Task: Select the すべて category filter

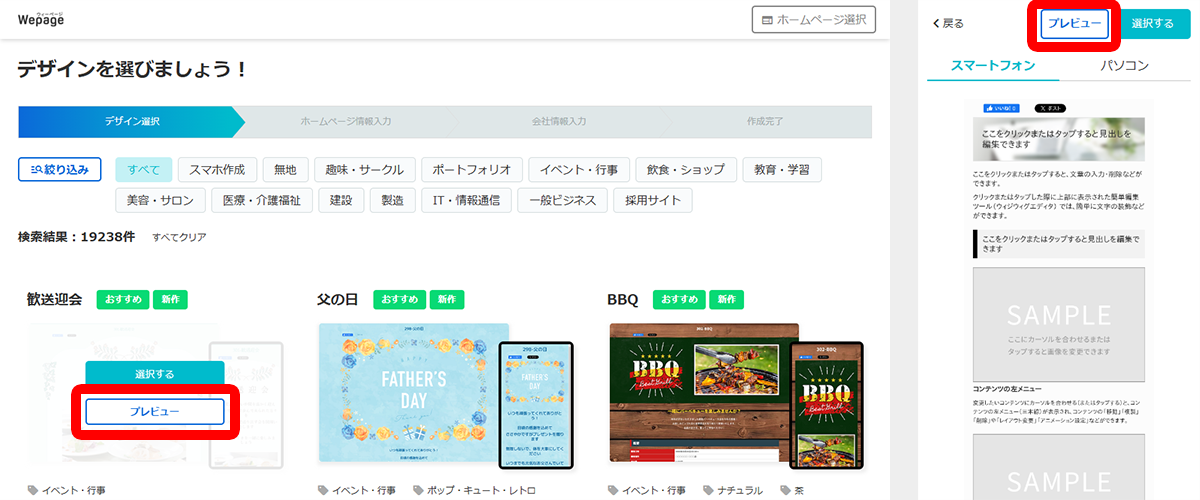Action: [144, 170]
